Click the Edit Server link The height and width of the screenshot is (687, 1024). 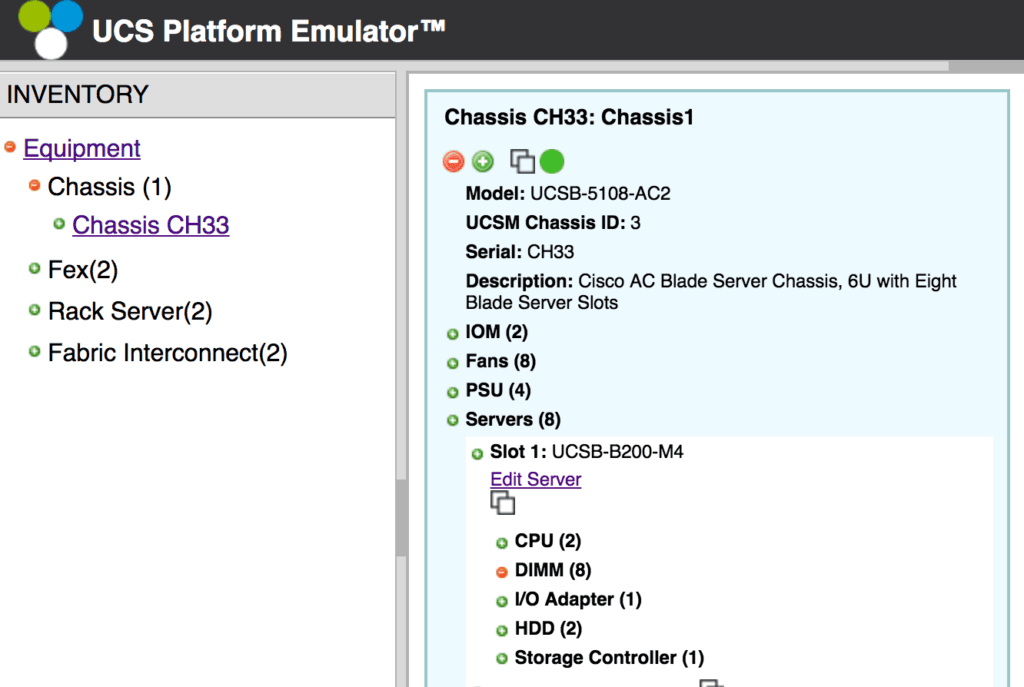coord(536,479)
